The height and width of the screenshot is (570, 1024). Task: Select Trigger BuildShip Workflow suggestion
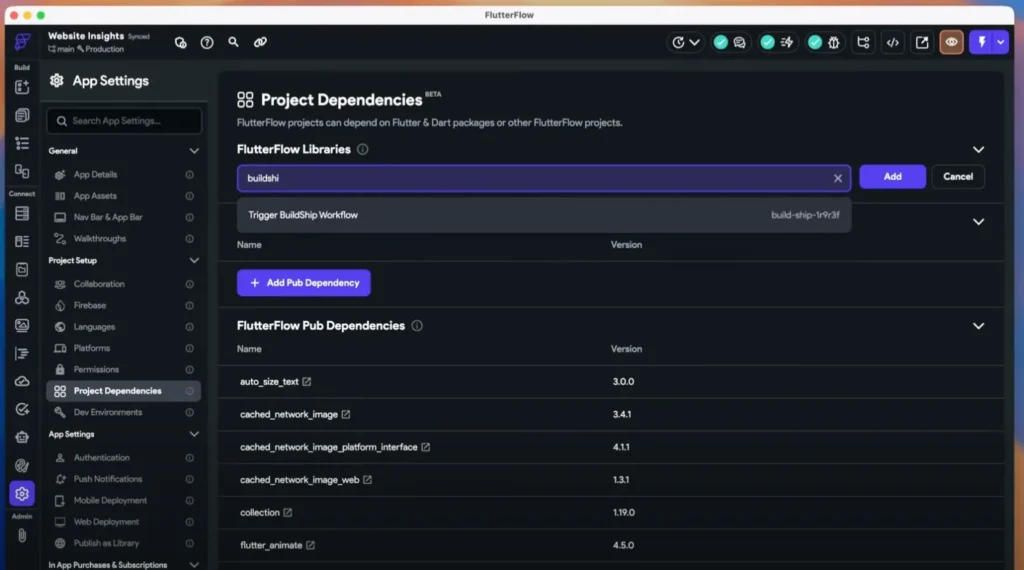[544, 215]
